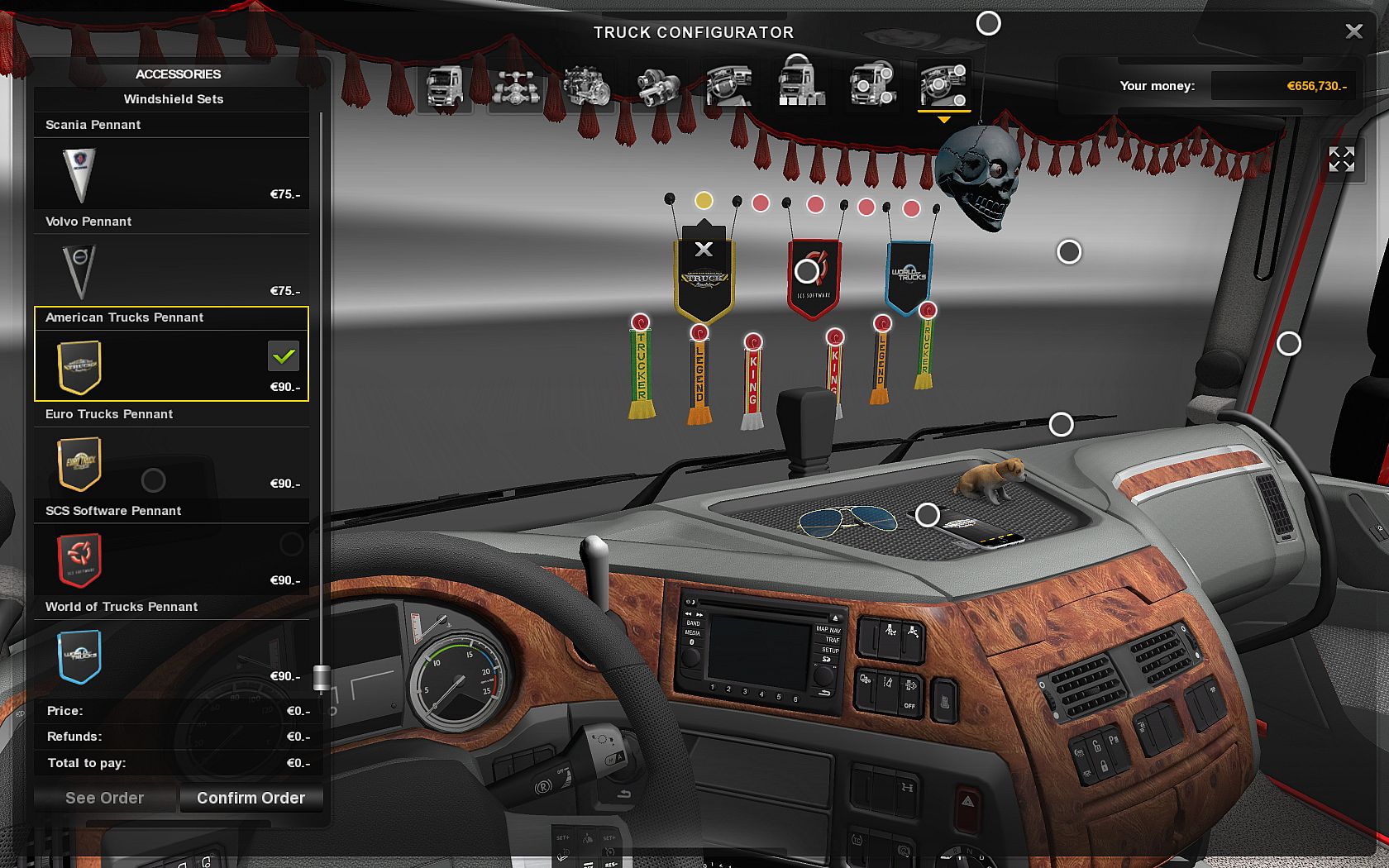Open the interior steering wheel category
This screenshot has height=868, width=1389.
(728, 87)
